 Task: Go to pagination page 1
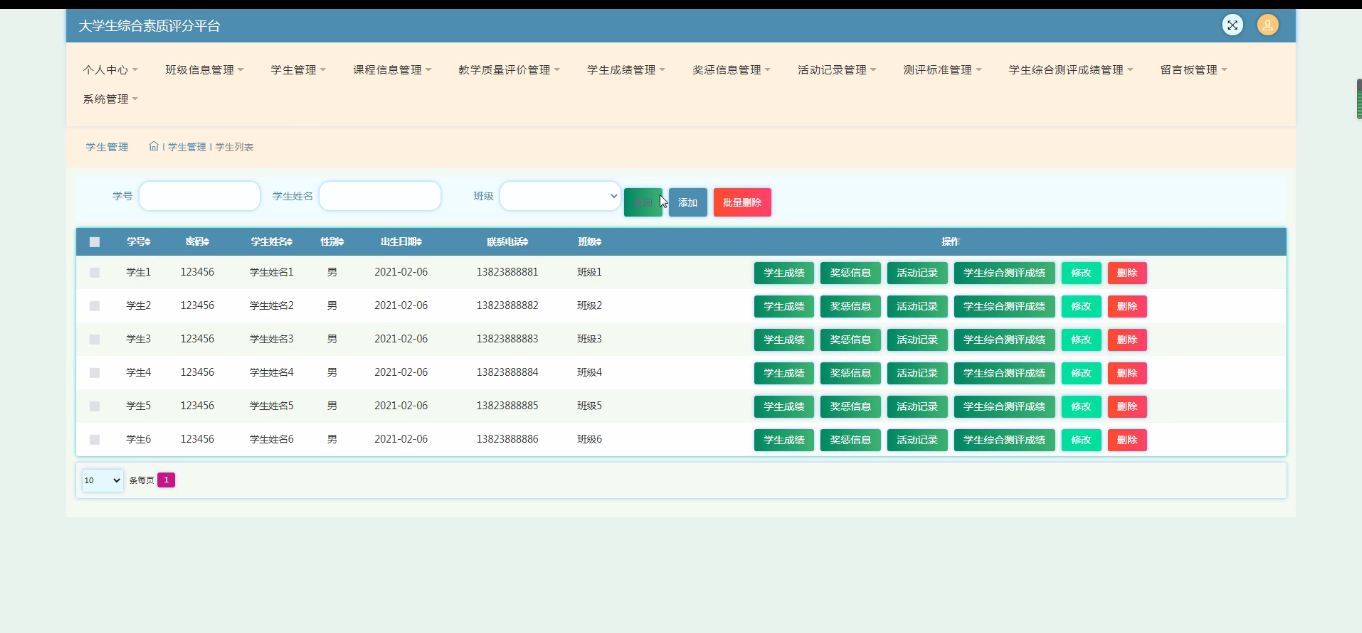pos(166,480)
